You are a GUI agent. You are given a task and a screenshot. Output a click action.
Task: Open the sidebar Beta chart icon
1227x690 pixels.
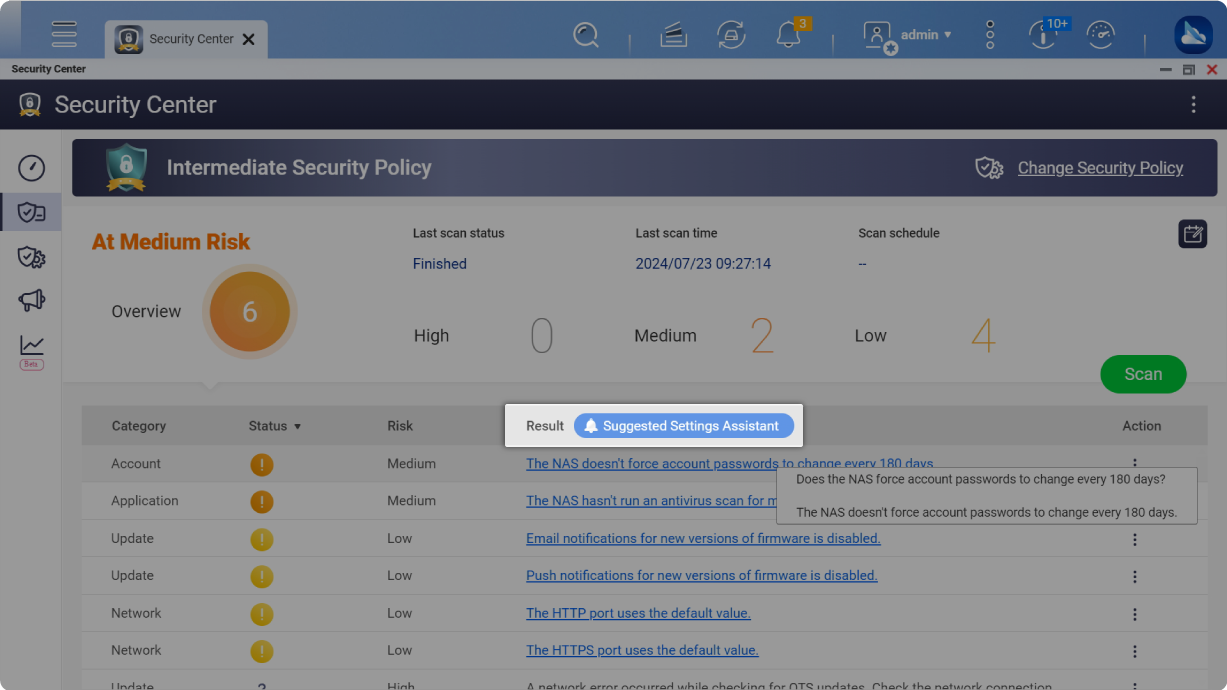point(32,351)
